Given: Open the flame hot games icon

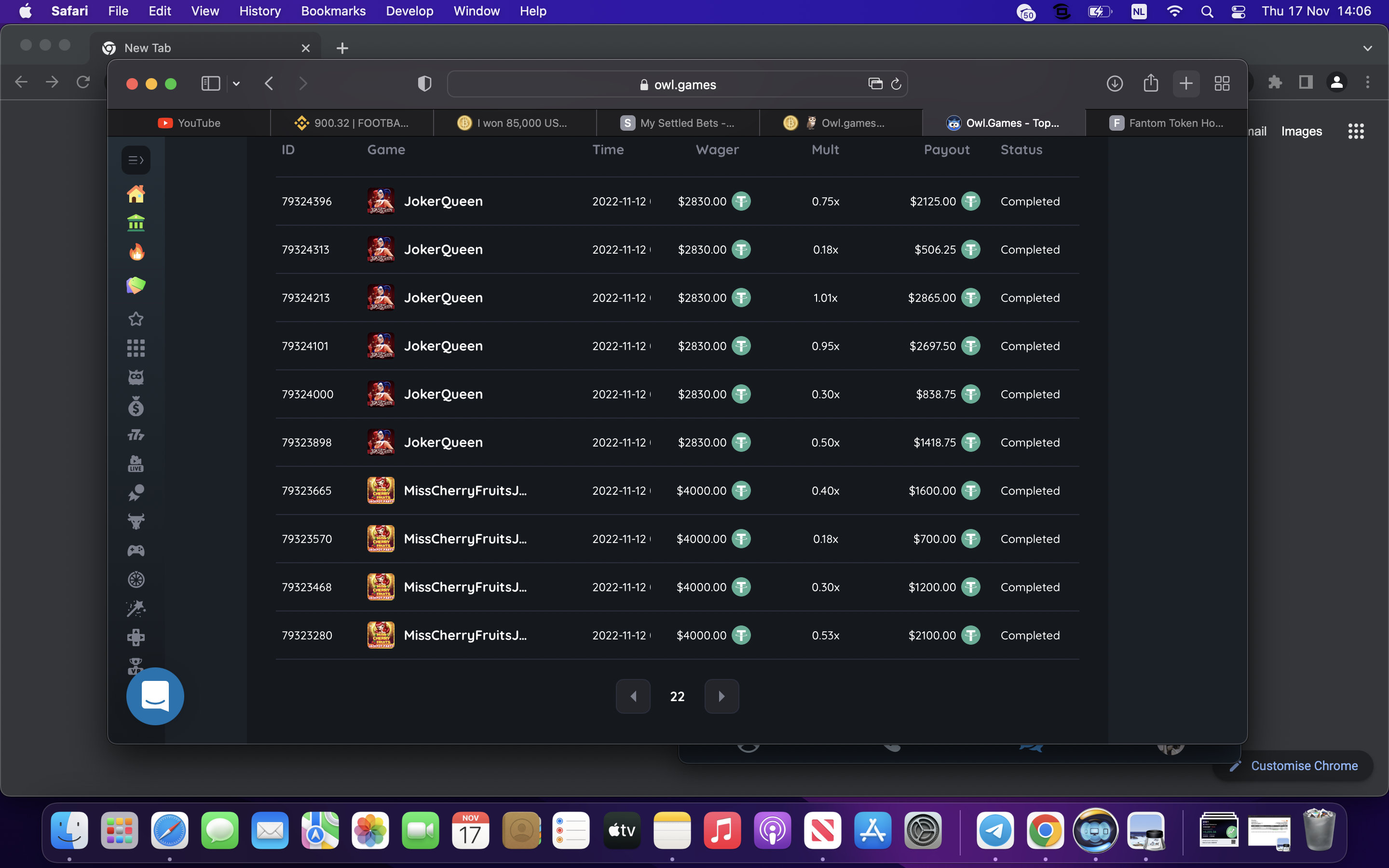Looking at the screenshot, I should 136,252.
